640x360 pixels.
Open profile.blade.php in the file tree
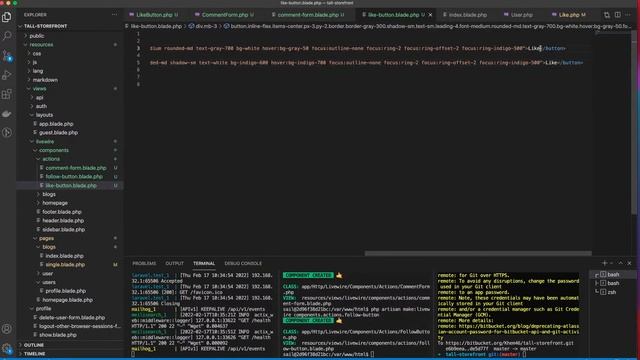(x=65, y=291)
